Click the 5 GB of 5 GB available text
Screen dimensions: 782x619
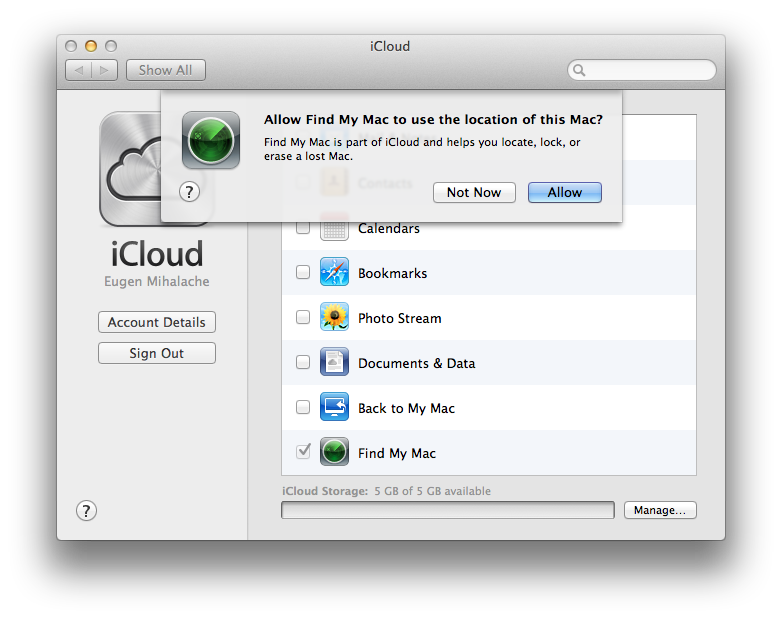(432, 491)
